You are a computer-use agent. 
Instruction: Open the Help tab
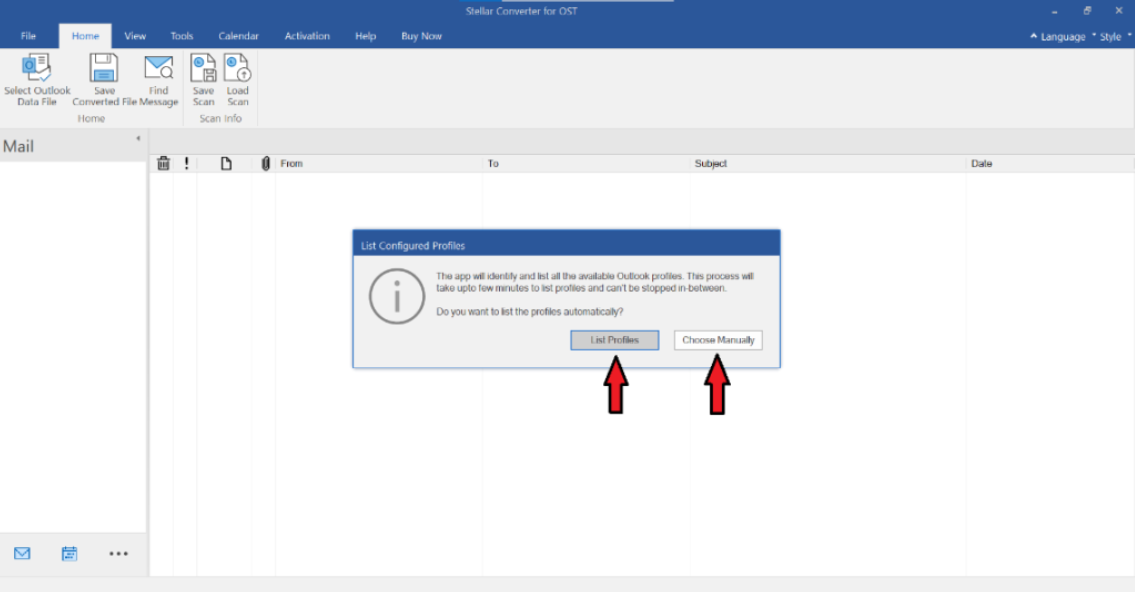coord(366,36)
